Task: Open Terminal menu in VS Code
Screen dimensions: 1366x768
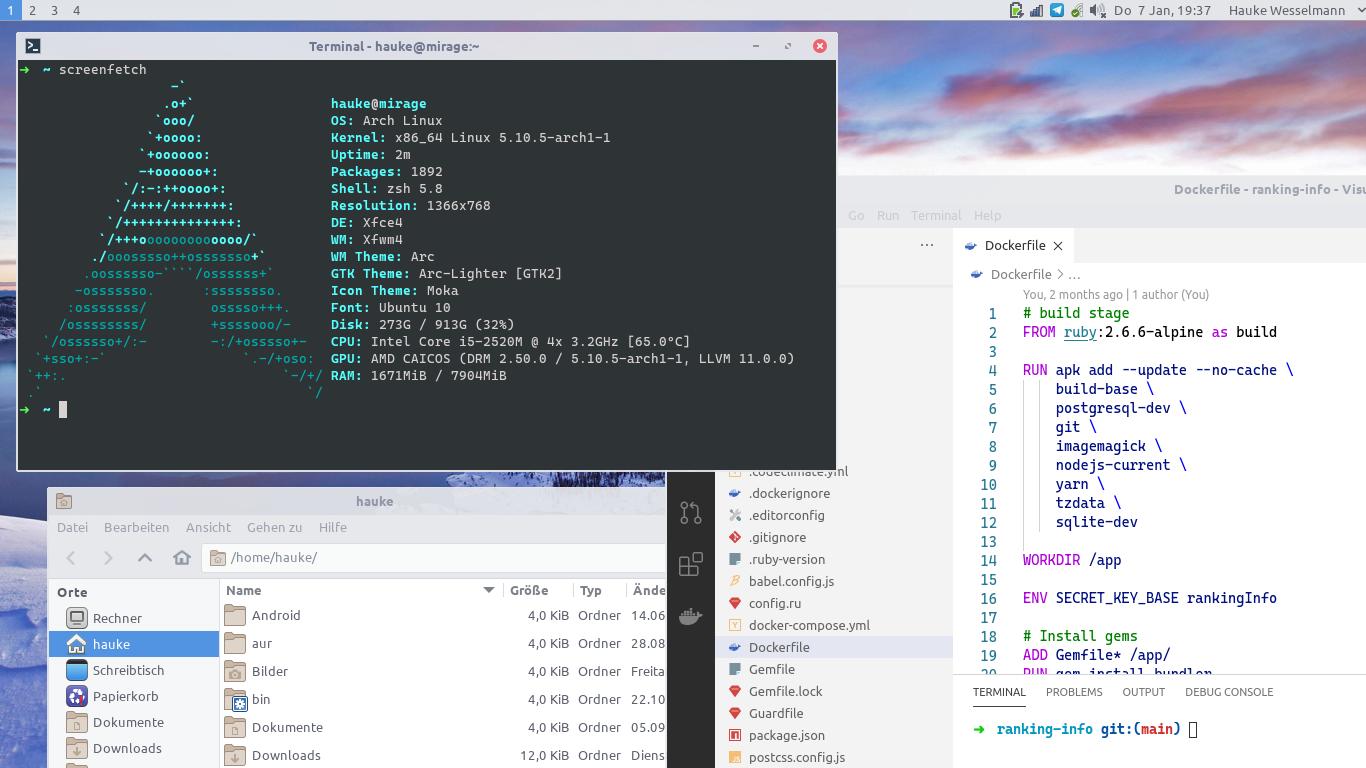Action: coord(936,215)
